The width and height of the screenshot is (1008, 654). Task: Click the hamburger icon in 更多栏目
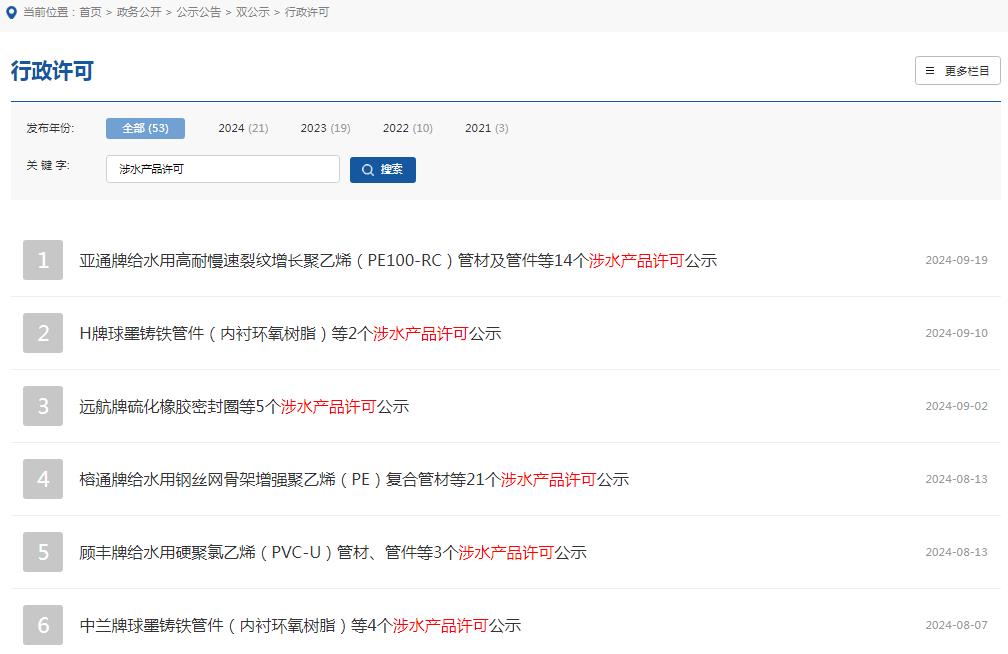coord(930,71)
